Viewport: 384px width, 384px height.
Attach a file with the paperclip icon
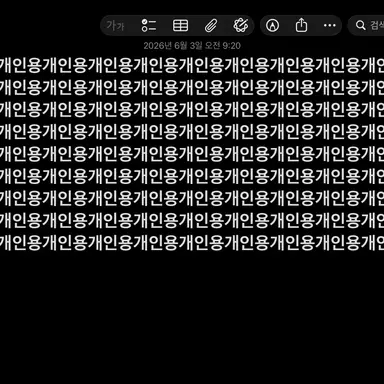click(211, 26)
